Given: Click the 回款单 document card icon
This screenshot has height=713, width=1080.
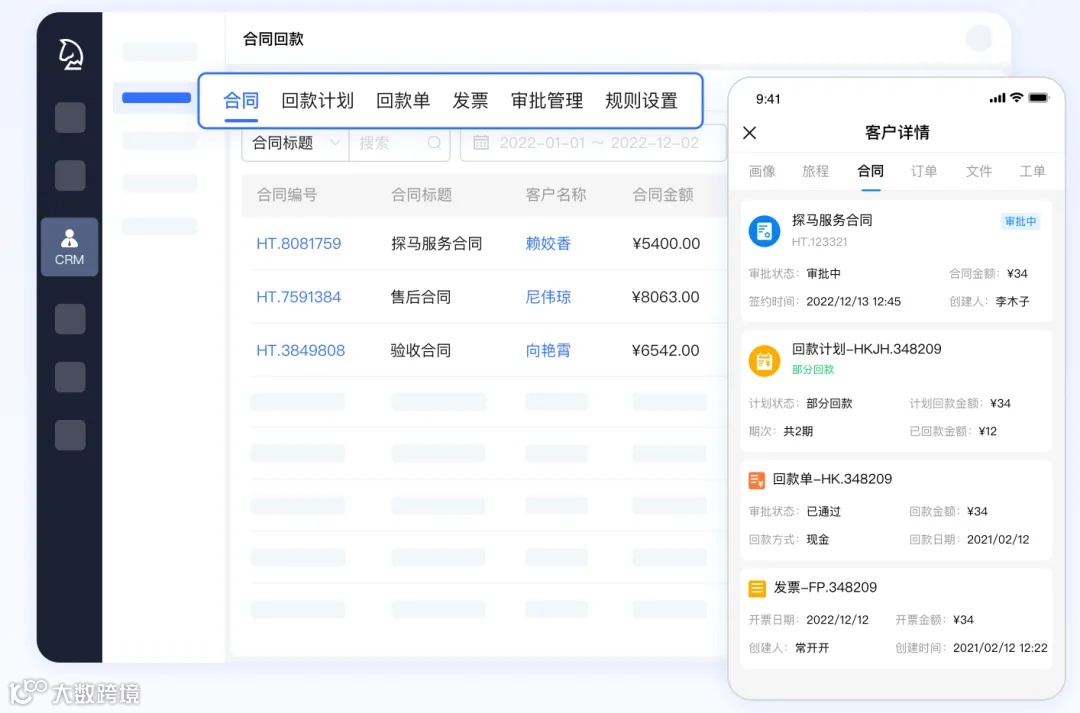Looking at the screenshot, I should pyautogui.click(x=757, y=479).
